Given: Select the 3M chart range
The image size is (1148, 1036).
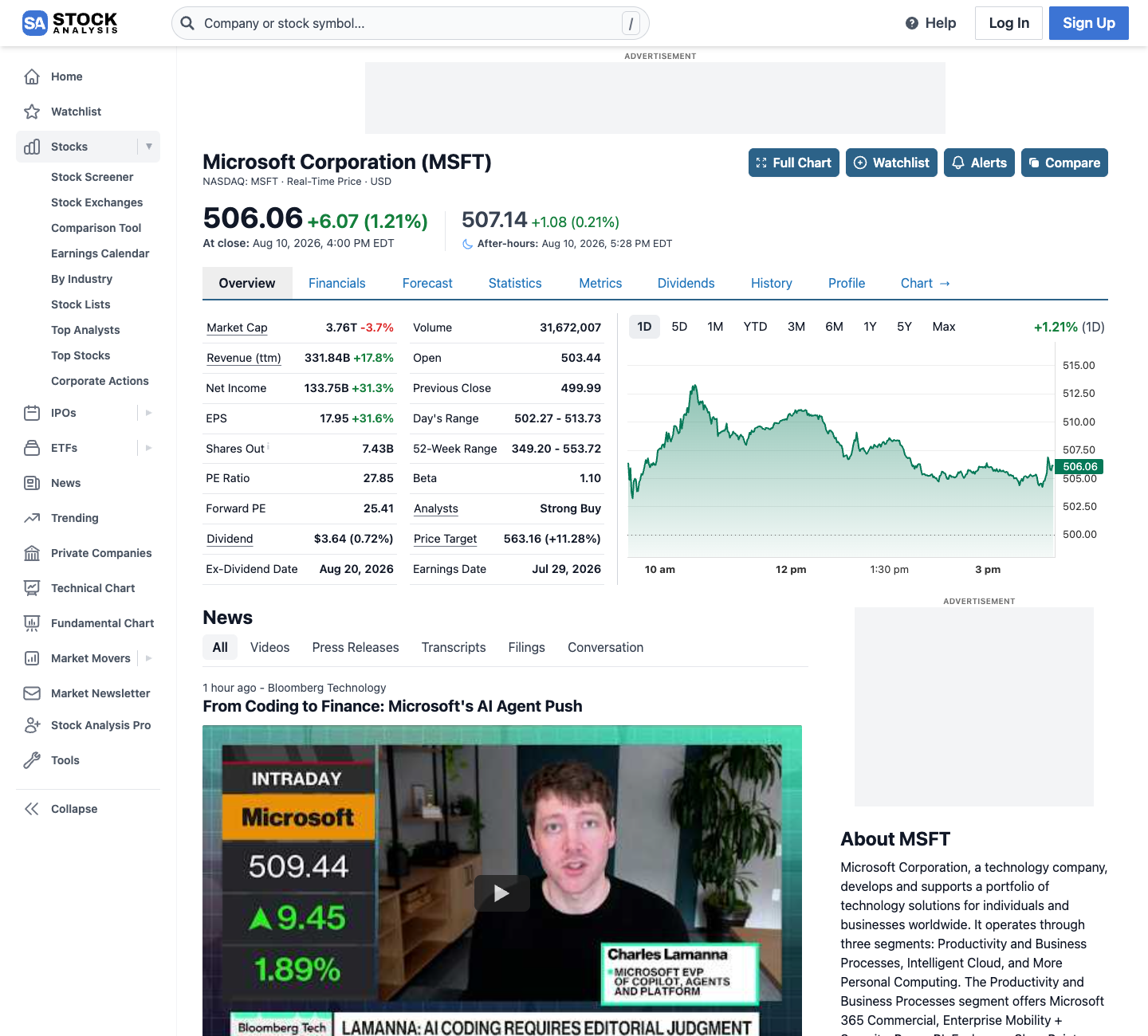Looking at the screenshot, I should click(796, 327).
